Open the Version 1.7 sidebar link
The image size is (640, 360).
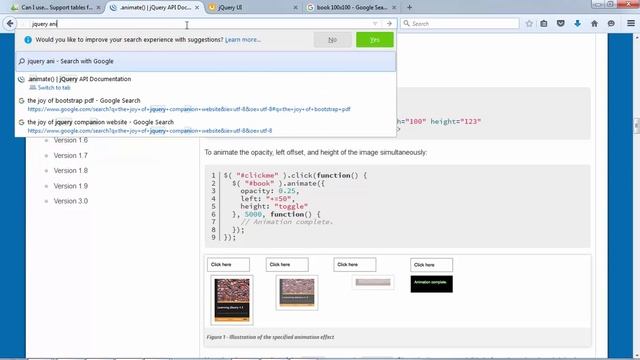tap(71, 156)
